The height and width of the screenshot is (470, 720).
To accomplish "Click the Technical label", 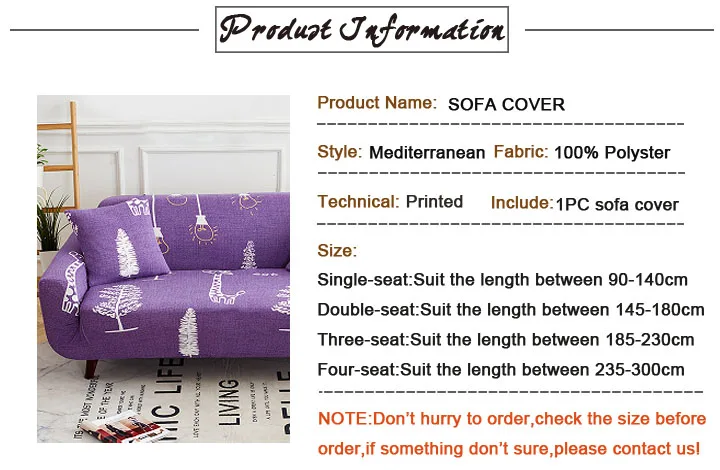I will [359, 202].
